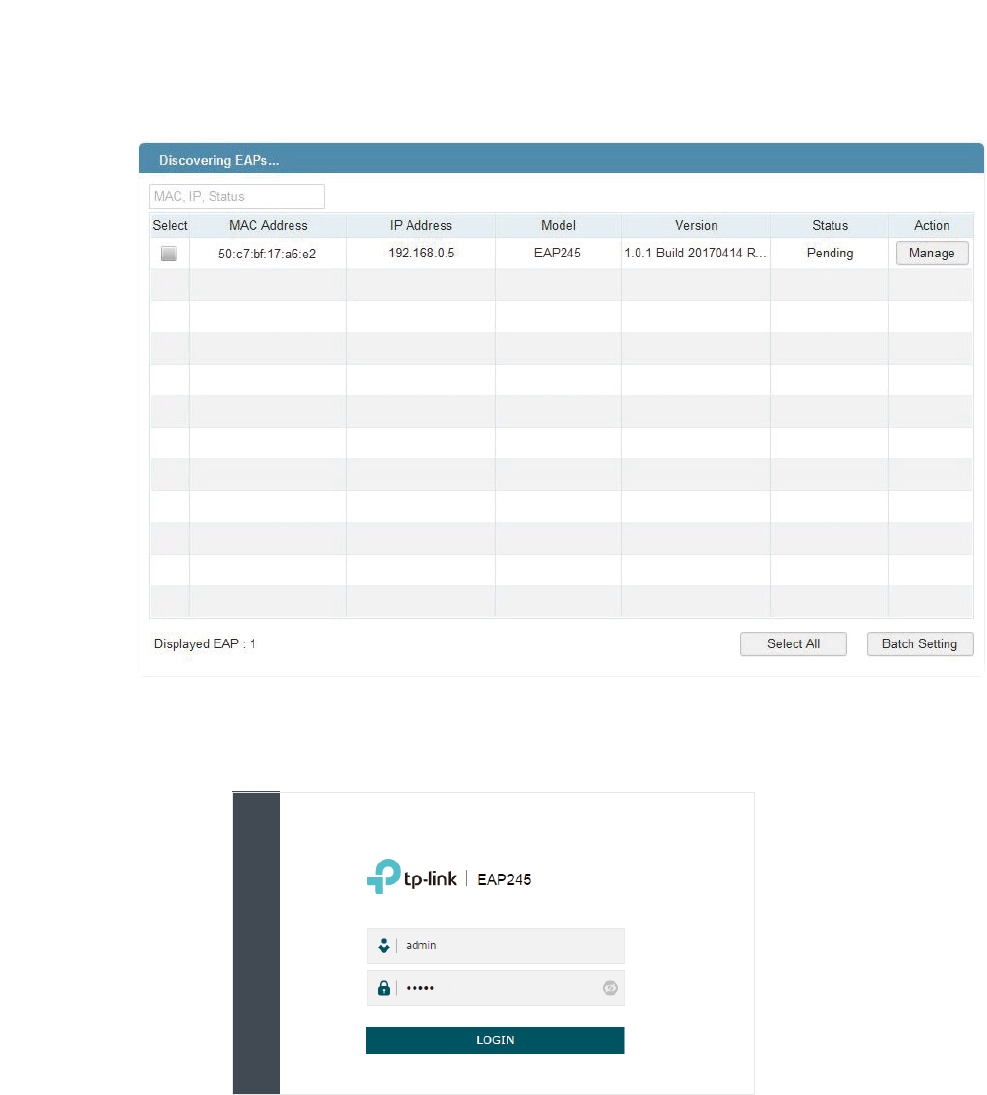
Task: Click the admin username field
Action: point(495,946)
